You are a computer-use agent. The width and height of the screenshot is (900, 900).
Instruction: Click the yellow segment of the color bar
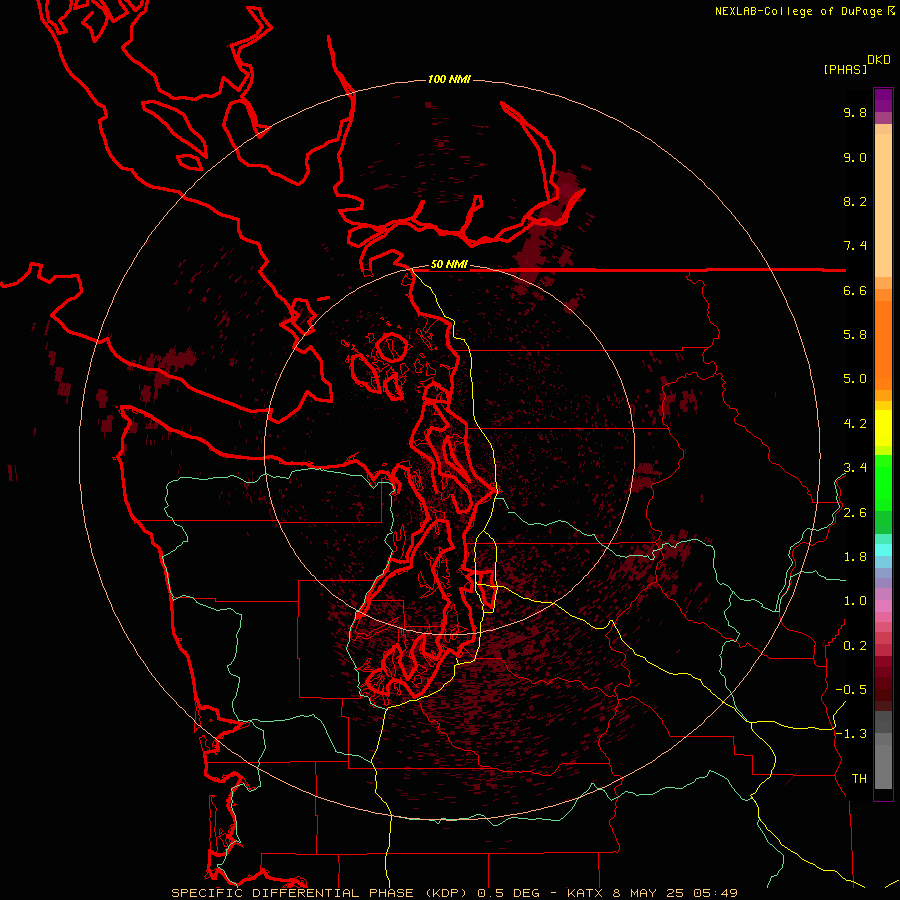(x=883, y=428)
